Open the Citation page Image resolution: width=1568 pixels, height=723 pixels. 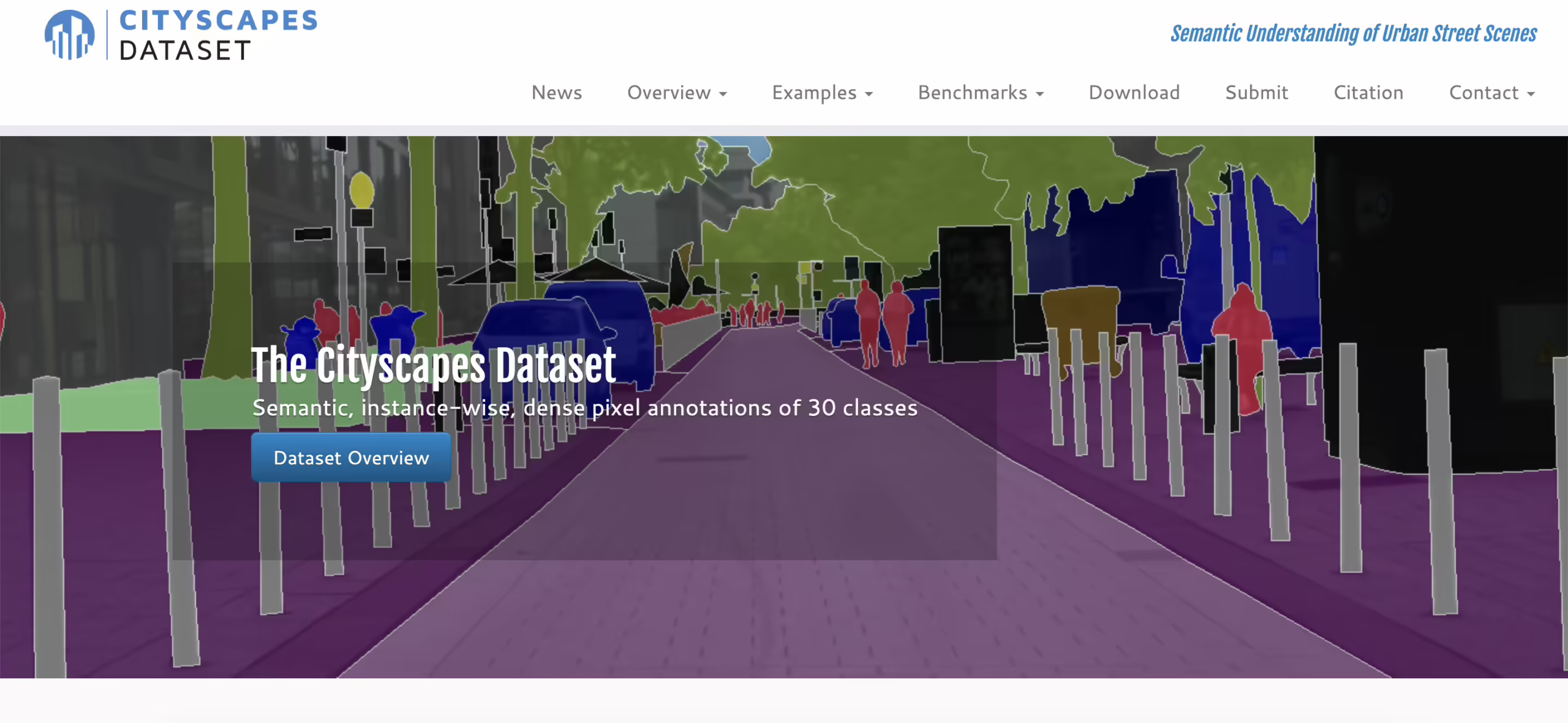point(1368,93)
